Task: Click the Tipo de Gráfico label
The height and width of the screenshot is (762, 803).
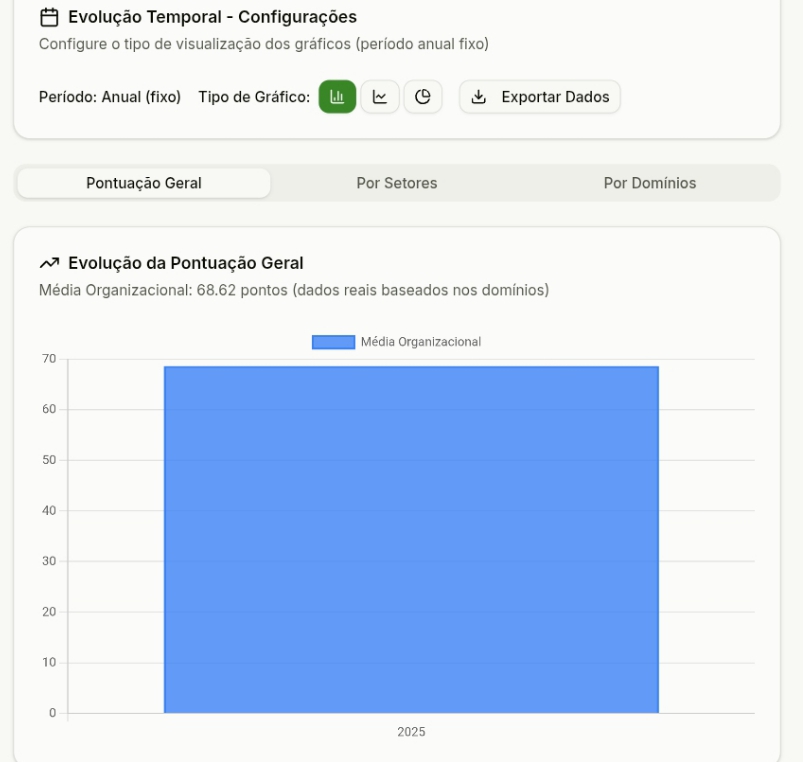Action: tap(254, 97)
